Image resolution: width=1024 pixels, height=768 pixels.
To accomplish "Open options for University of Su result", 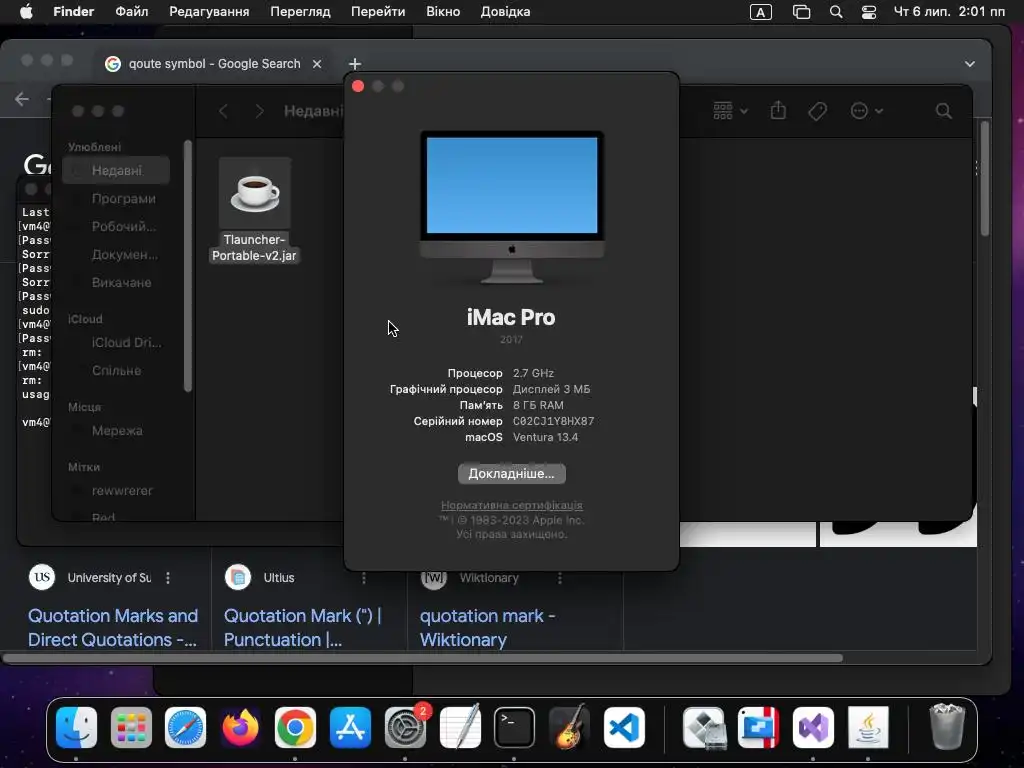I will (x=168, y=578).
